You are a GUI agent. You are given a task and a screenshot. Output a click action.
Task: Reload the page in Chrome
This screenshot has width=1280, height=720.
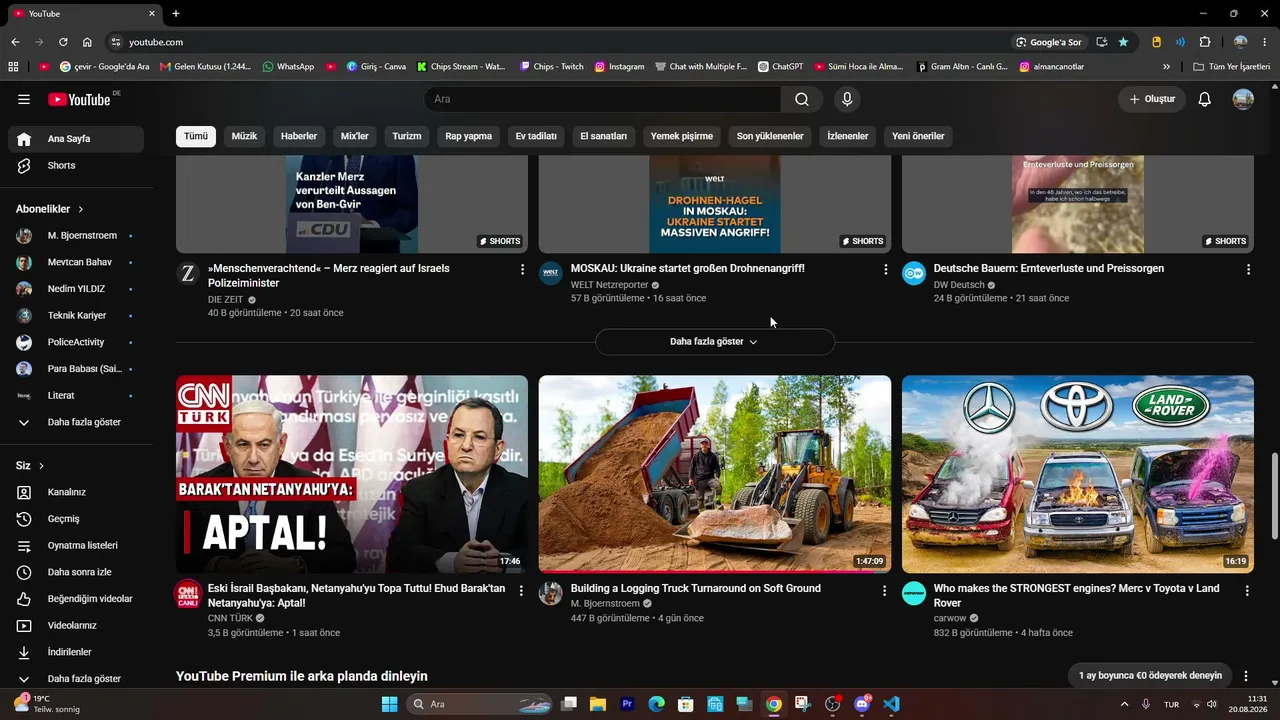[x=63, y=42]
